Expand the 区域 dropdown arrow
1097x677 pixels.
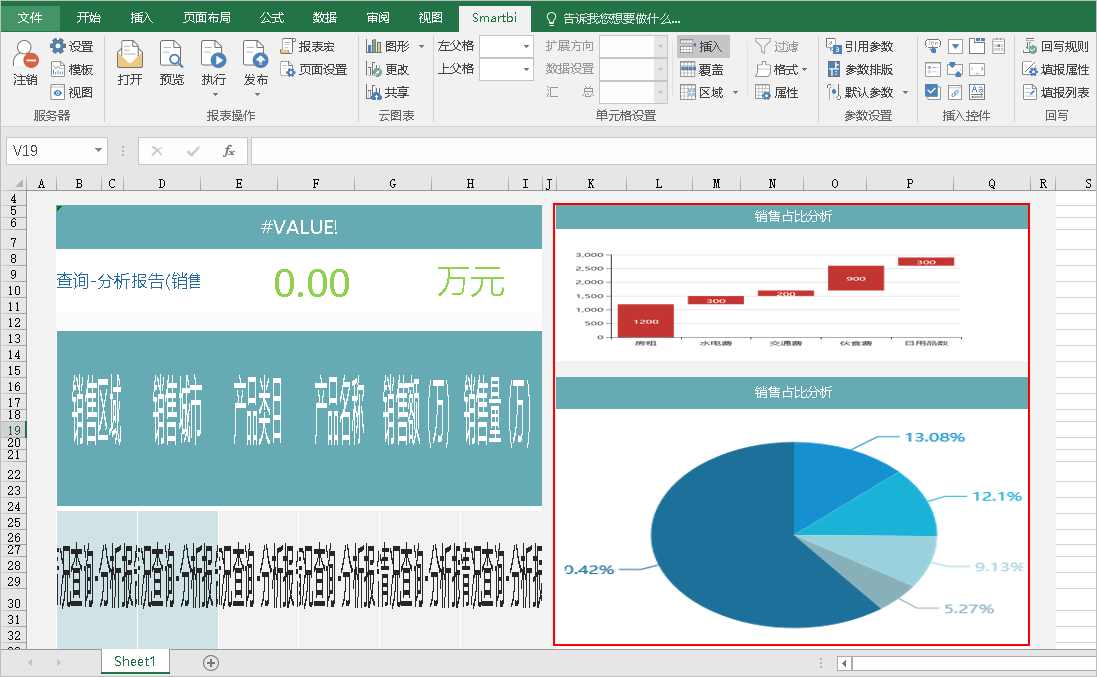coord(735,92)
